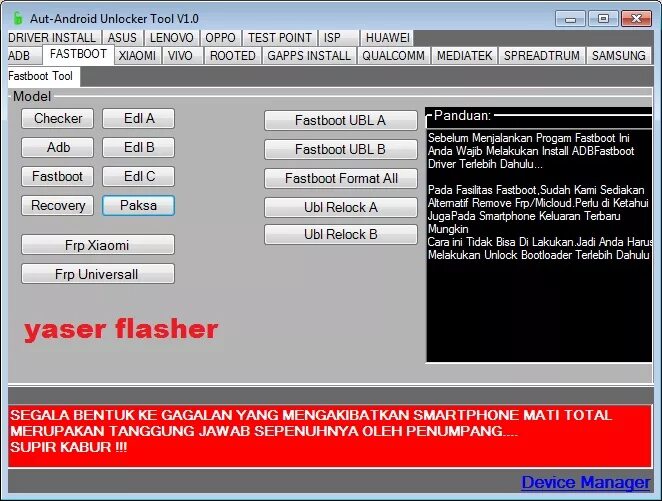
Task: Select the ROOTED tab
Action: [x=233, y=56]
